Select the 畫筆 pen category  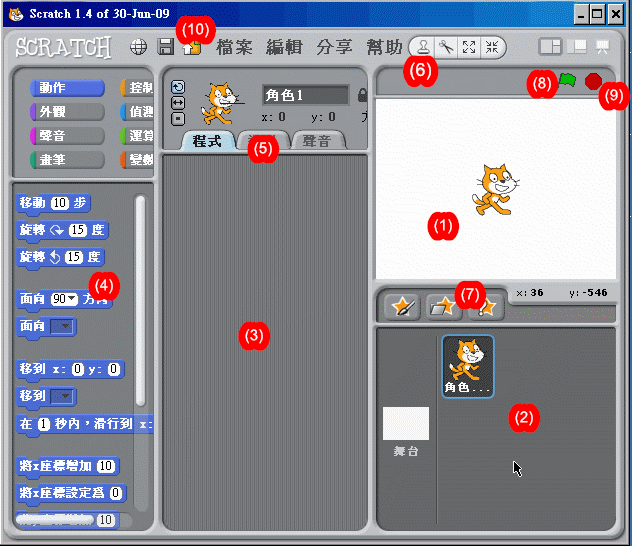67,160
